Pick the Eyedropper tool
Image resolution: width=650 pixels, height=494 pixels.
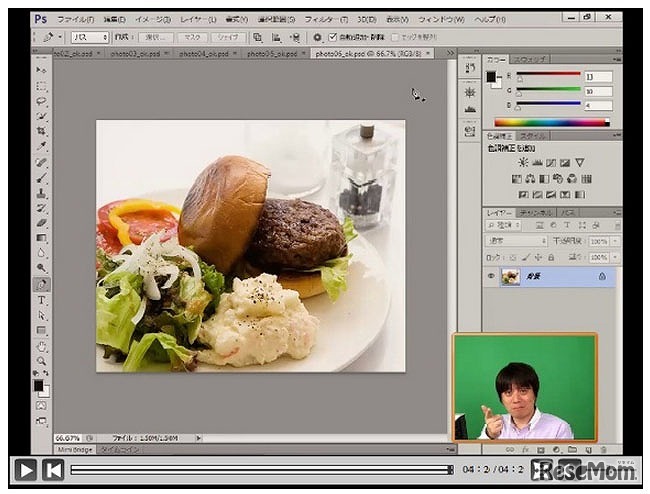point(41,146)
